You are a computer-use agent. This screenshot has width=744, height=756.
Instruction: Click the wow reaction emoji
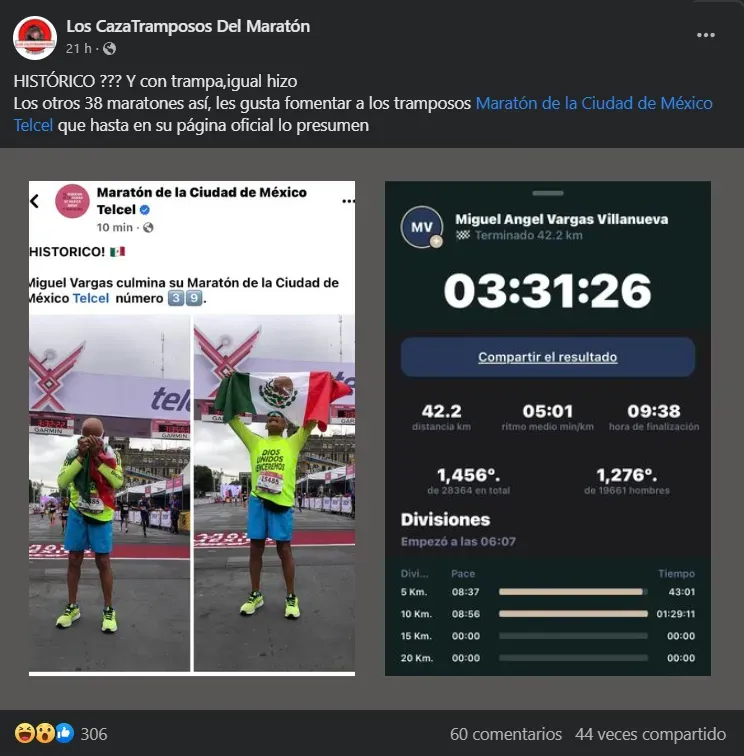point(44,733)
